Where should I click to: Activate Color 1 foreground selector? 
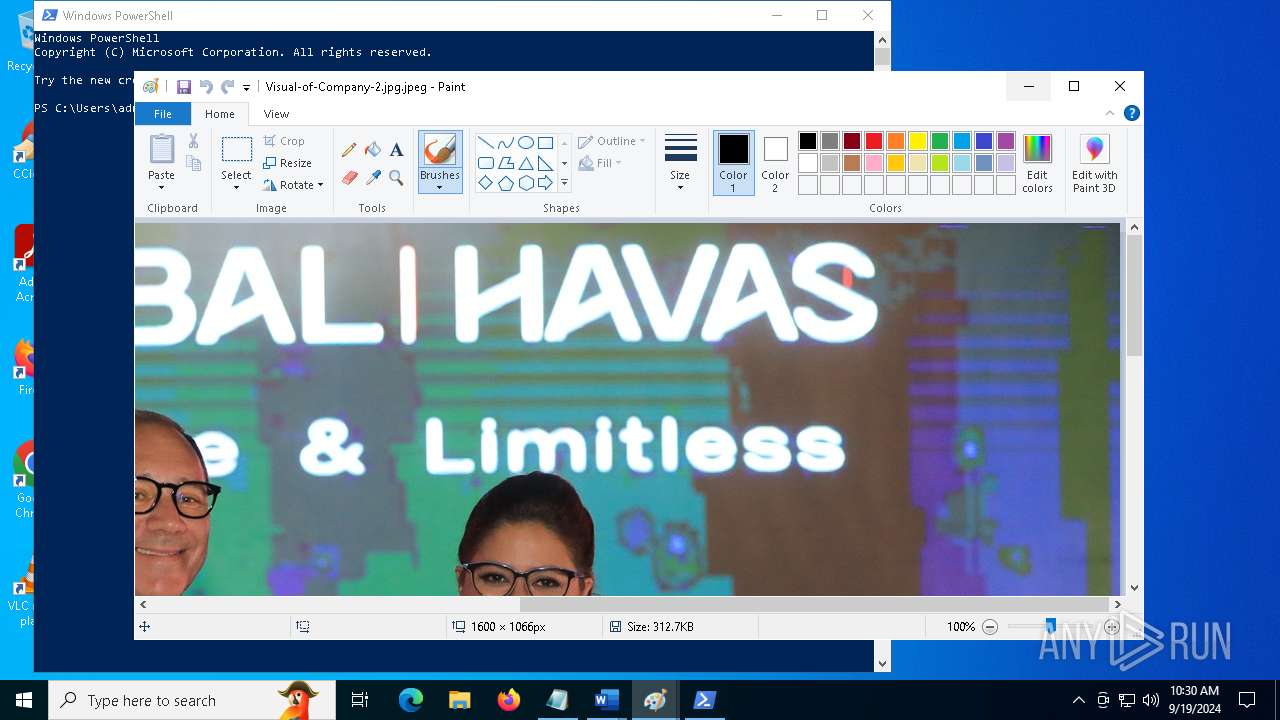click(x=733, y=163)
